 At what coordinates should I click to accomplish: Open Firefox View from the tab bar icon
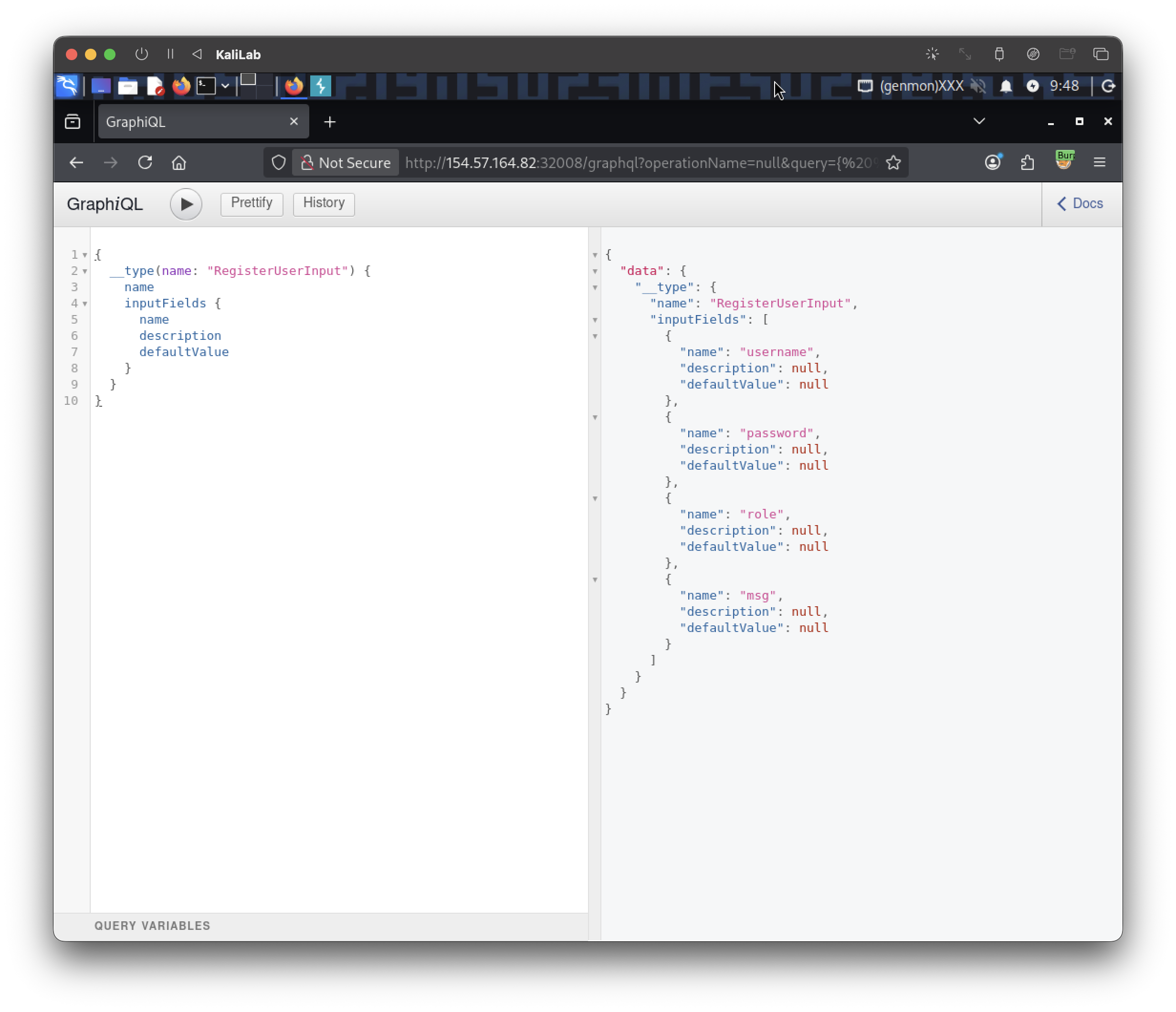73,121
